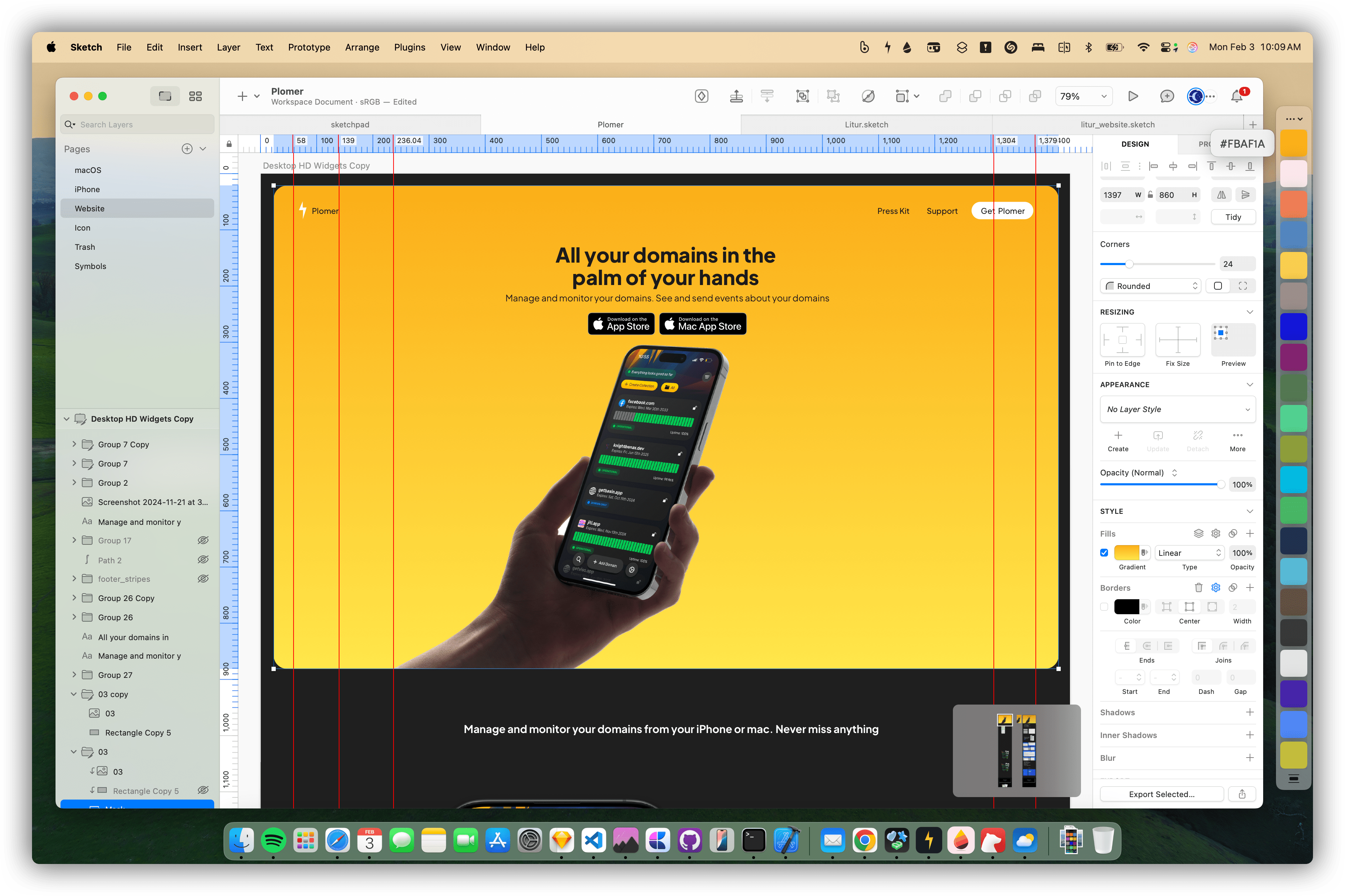The image size is (1345, 896).
Task: Add a new page with the plus icon
Action: click(x=187, y=149)
